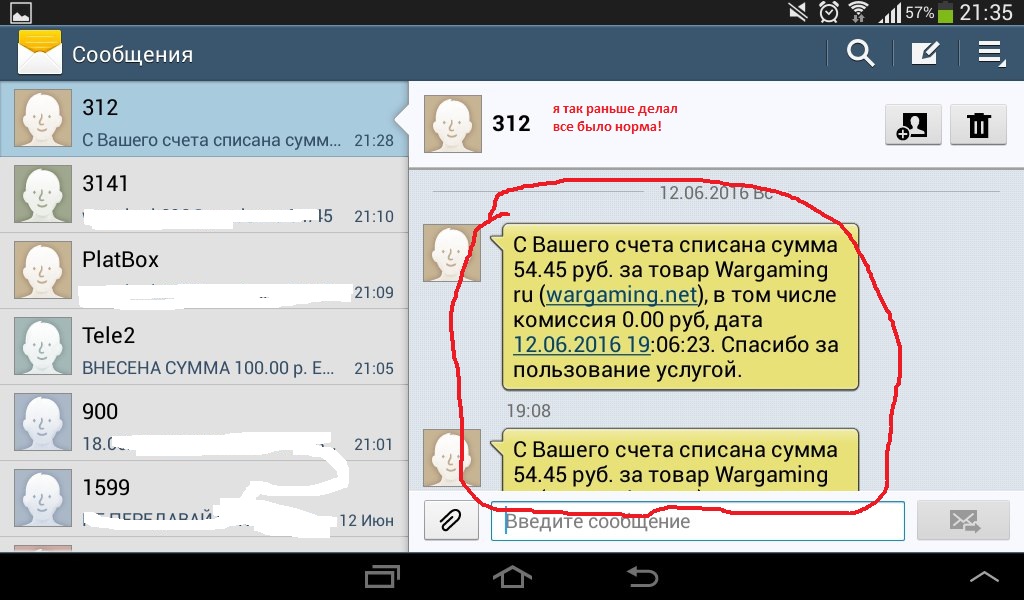This screenshot has height=600, width=1024.
Task: Open the 1599 conversation
Action: [204, 499]
